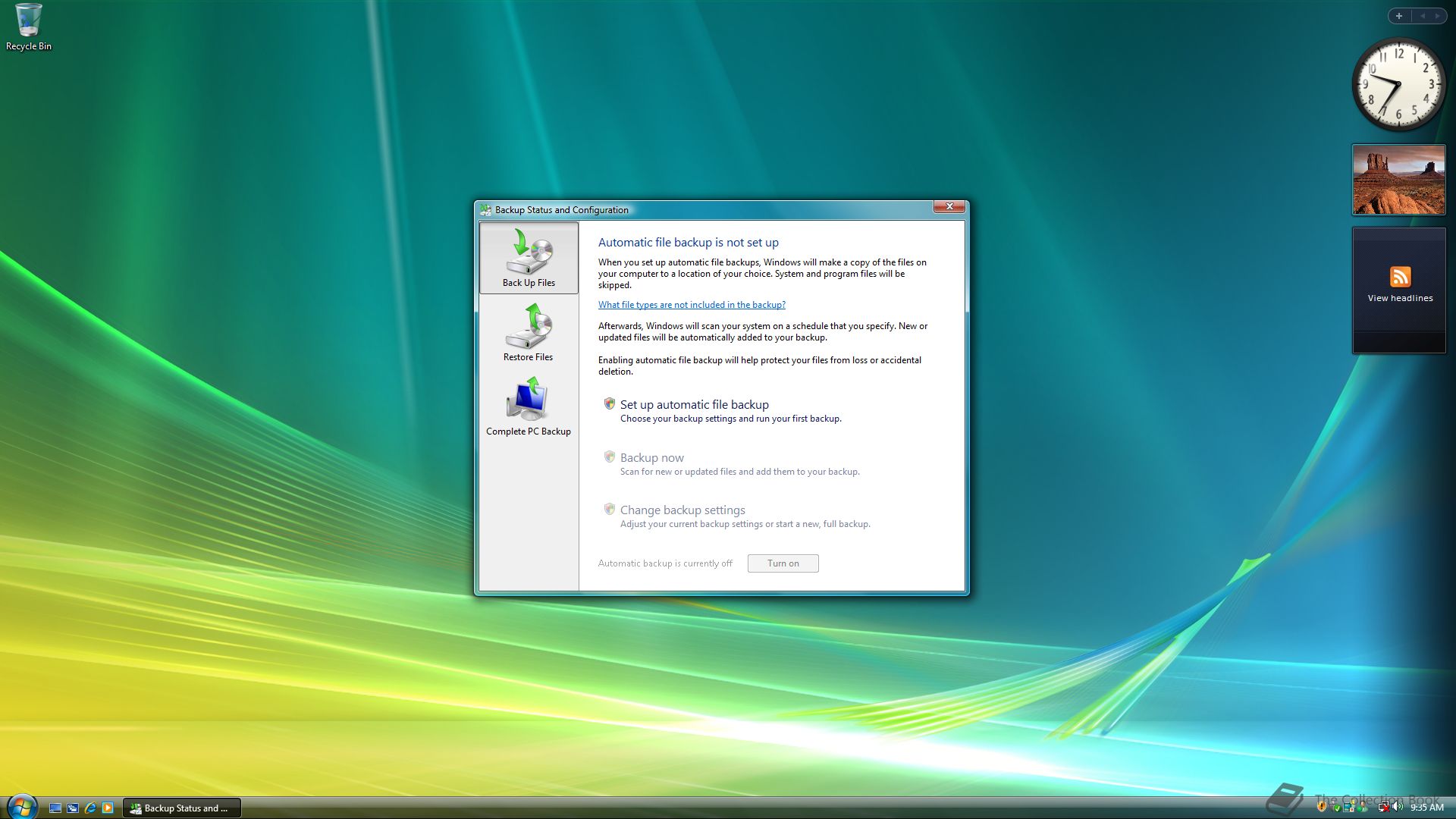
Task: Close the Backup Status and Configuration window
Action: click(949, 206)
